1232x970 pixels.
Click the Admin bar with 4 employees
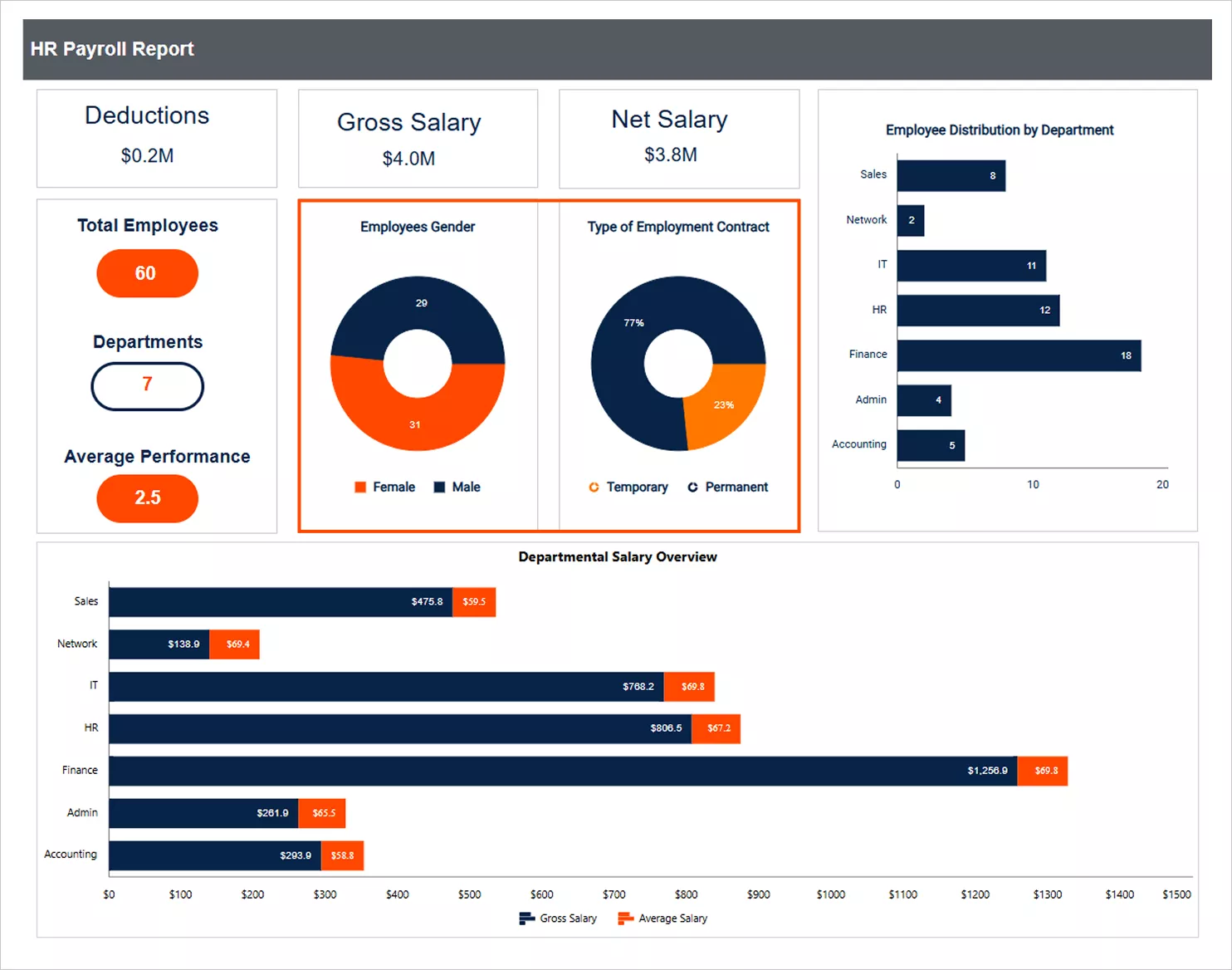924,400
